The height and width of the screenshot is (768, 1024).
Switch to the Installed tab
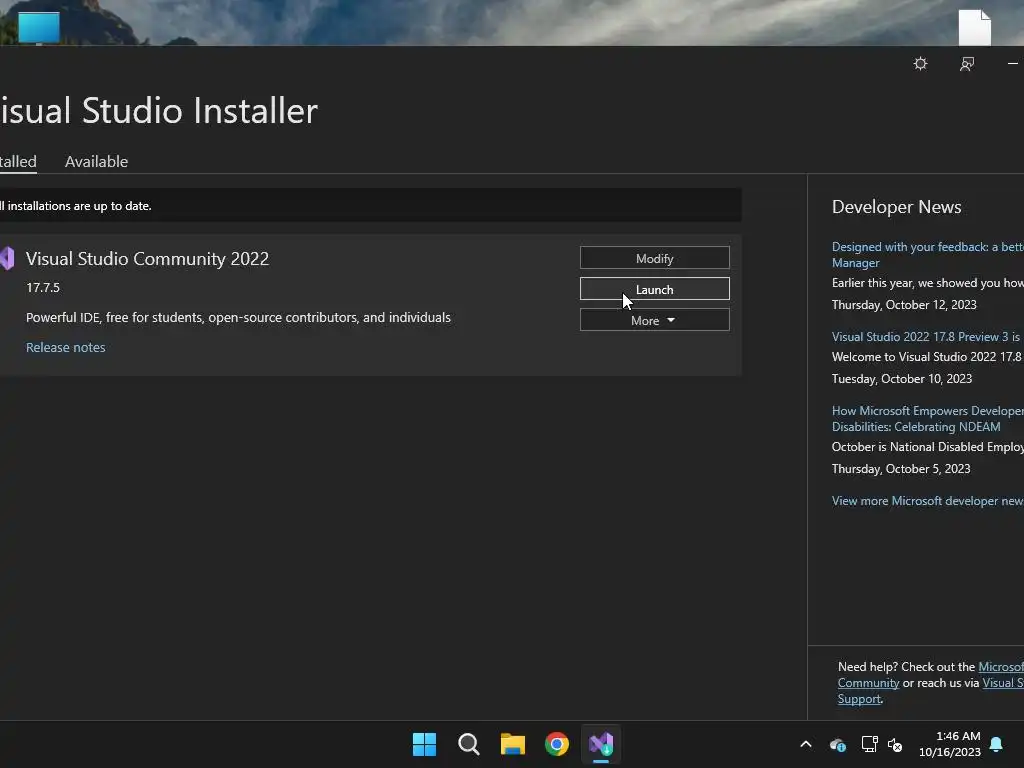(18, 161)
